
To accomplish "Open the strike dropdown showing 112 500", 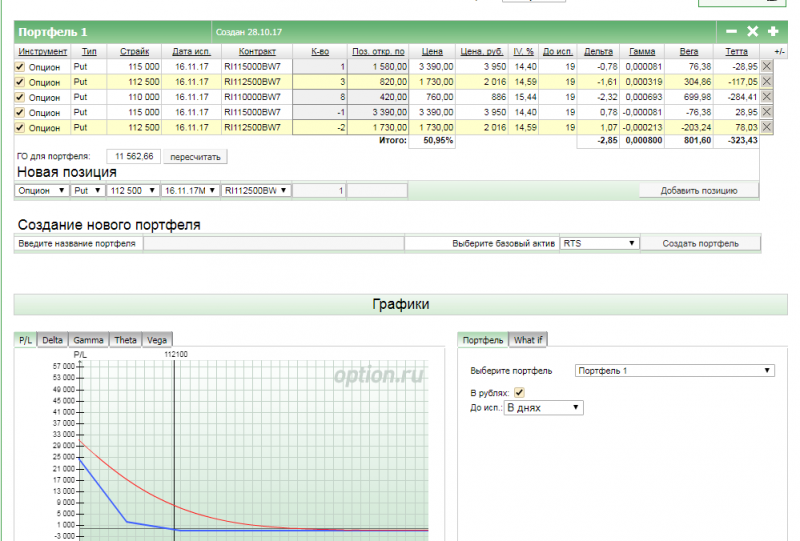I will [x=131, y=190].
